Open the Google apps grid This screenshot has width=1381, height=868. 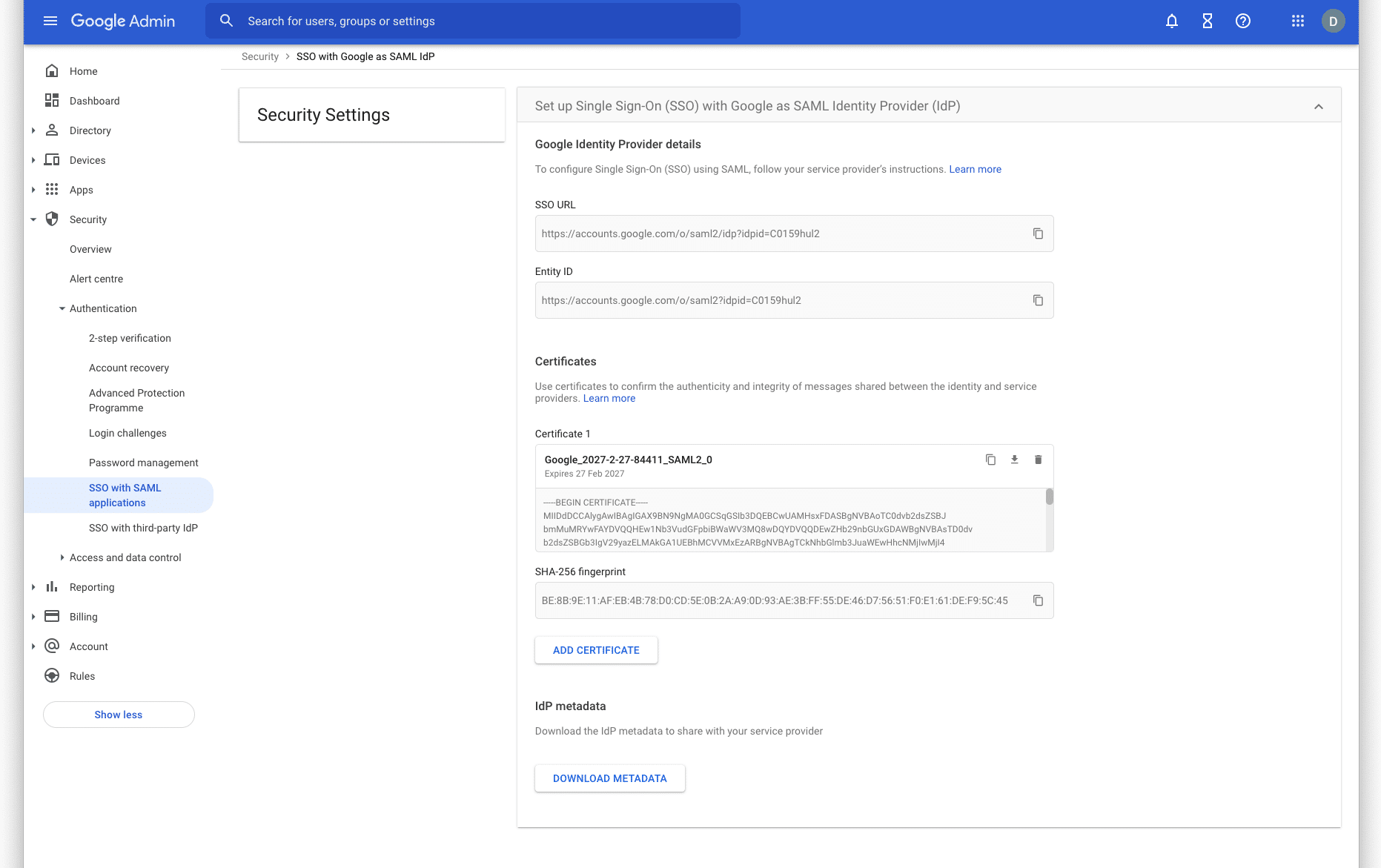coord(1298,21)
